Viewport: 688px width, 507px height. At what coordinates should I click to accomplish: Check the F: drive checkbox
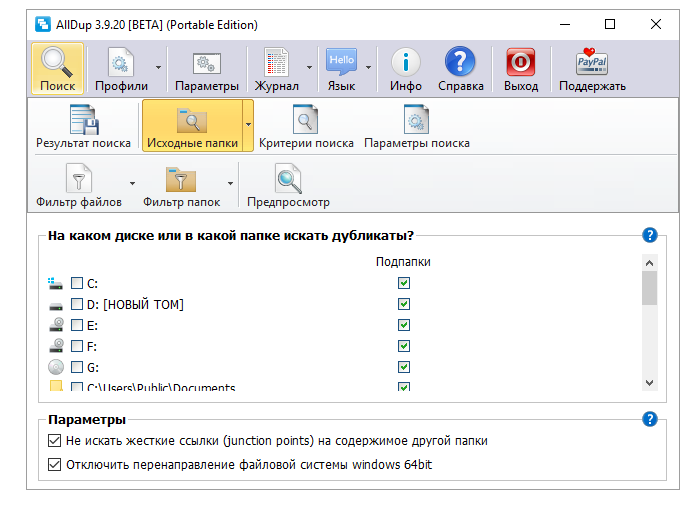pyautogui.click(x=77, y=346)
